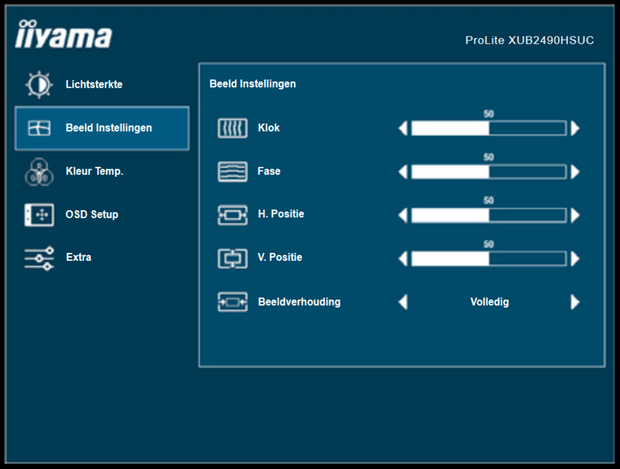Image resolution: width=620 pixels, height=469 pixels.
Task: Select the Fase setting label
Action: [x=269, y=171]
